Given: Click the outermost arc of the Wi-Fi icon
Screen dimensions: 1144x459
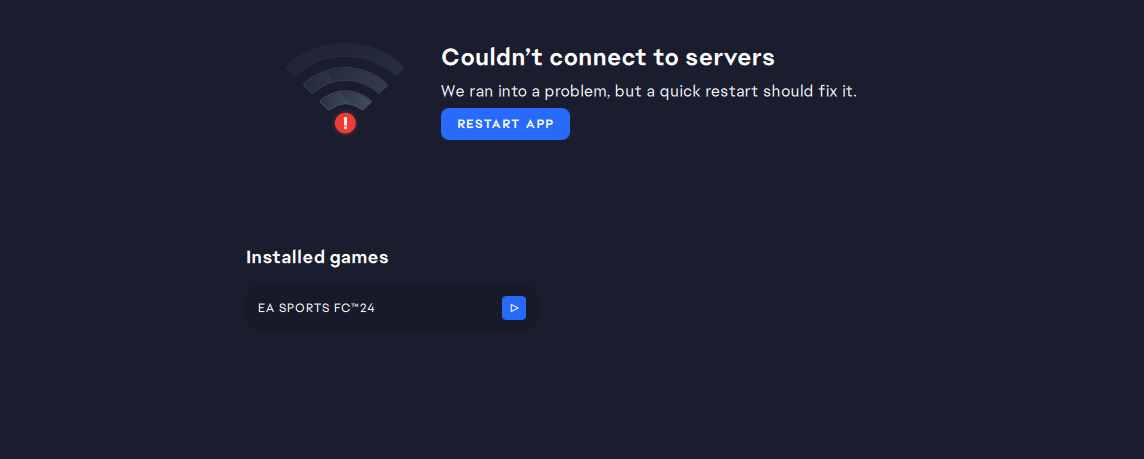Looking at the screenshot, I should click(x=345, y=54).
